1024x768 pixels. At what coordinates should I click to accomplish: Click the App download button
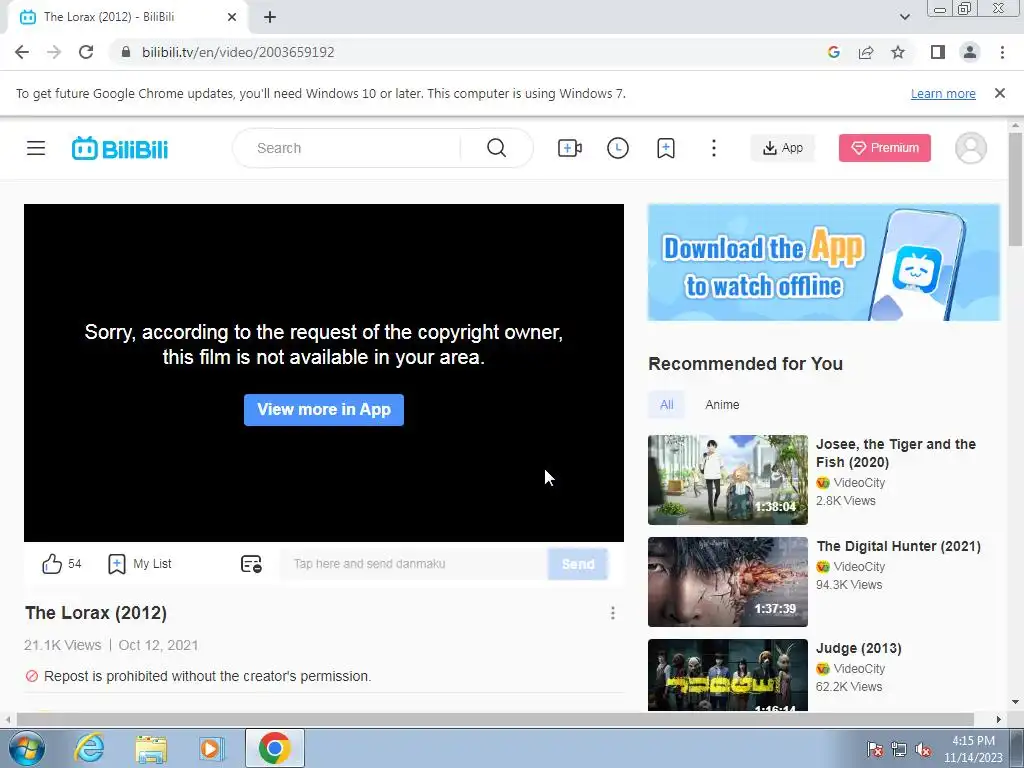[x=782, y=148]
